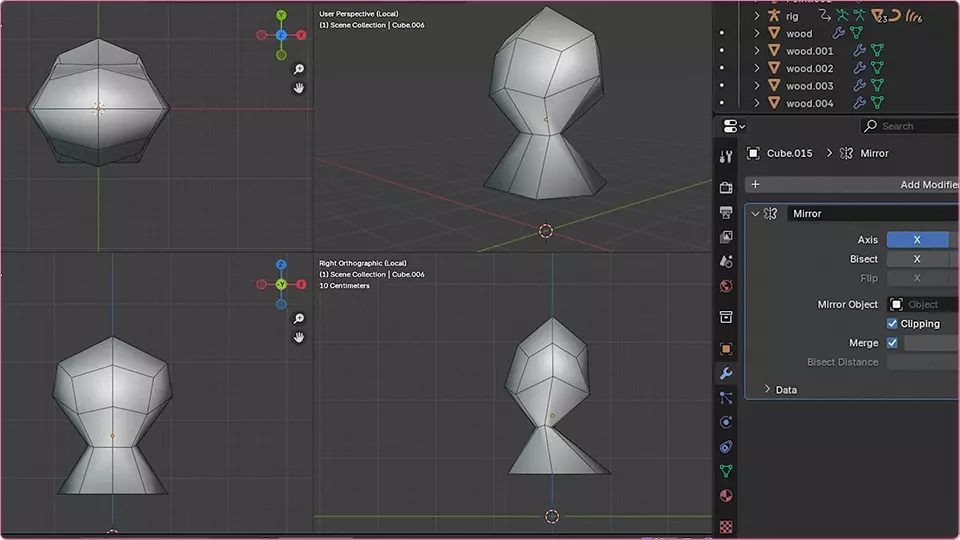
Task: Toggle Bisect X button
Action: click(x=917, y=259)
